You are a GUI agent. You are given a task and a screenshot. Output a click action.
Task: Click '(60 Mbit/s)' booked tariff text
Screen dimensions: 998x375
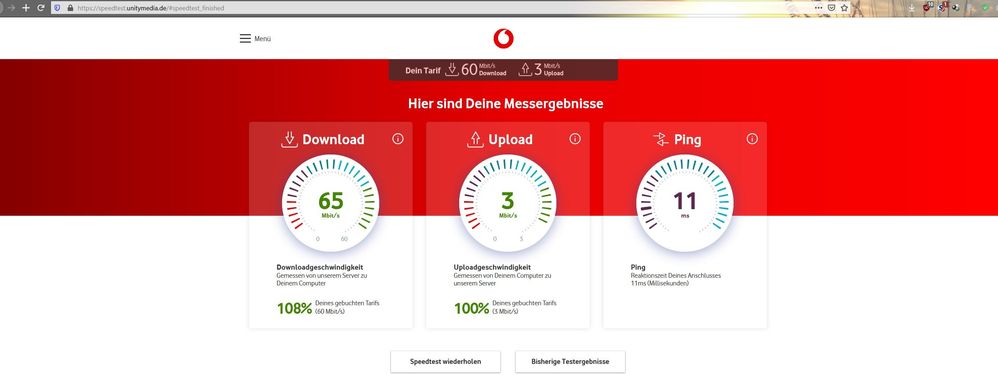(329, 312)
